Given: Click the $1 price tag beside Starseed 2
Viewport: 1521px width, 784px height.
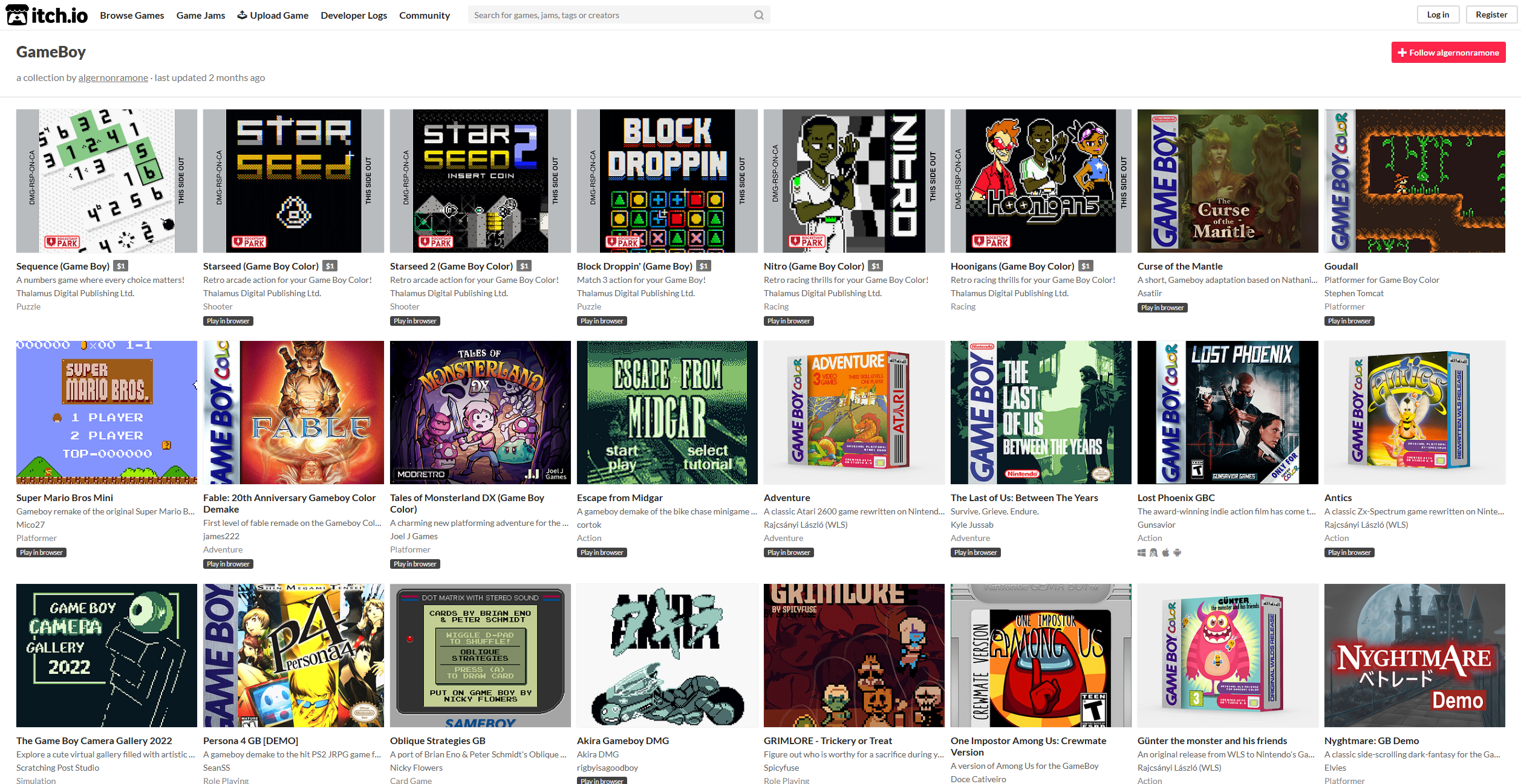Looking at the screenshot, I should pos(524,266).
